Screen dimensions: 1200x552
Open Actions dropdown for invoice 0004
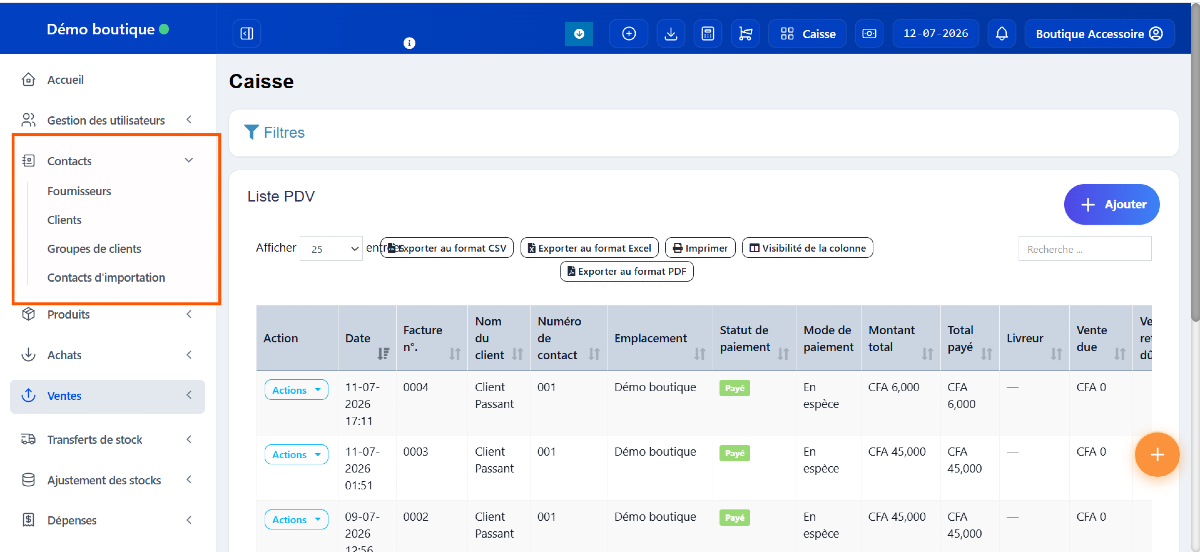296,390
